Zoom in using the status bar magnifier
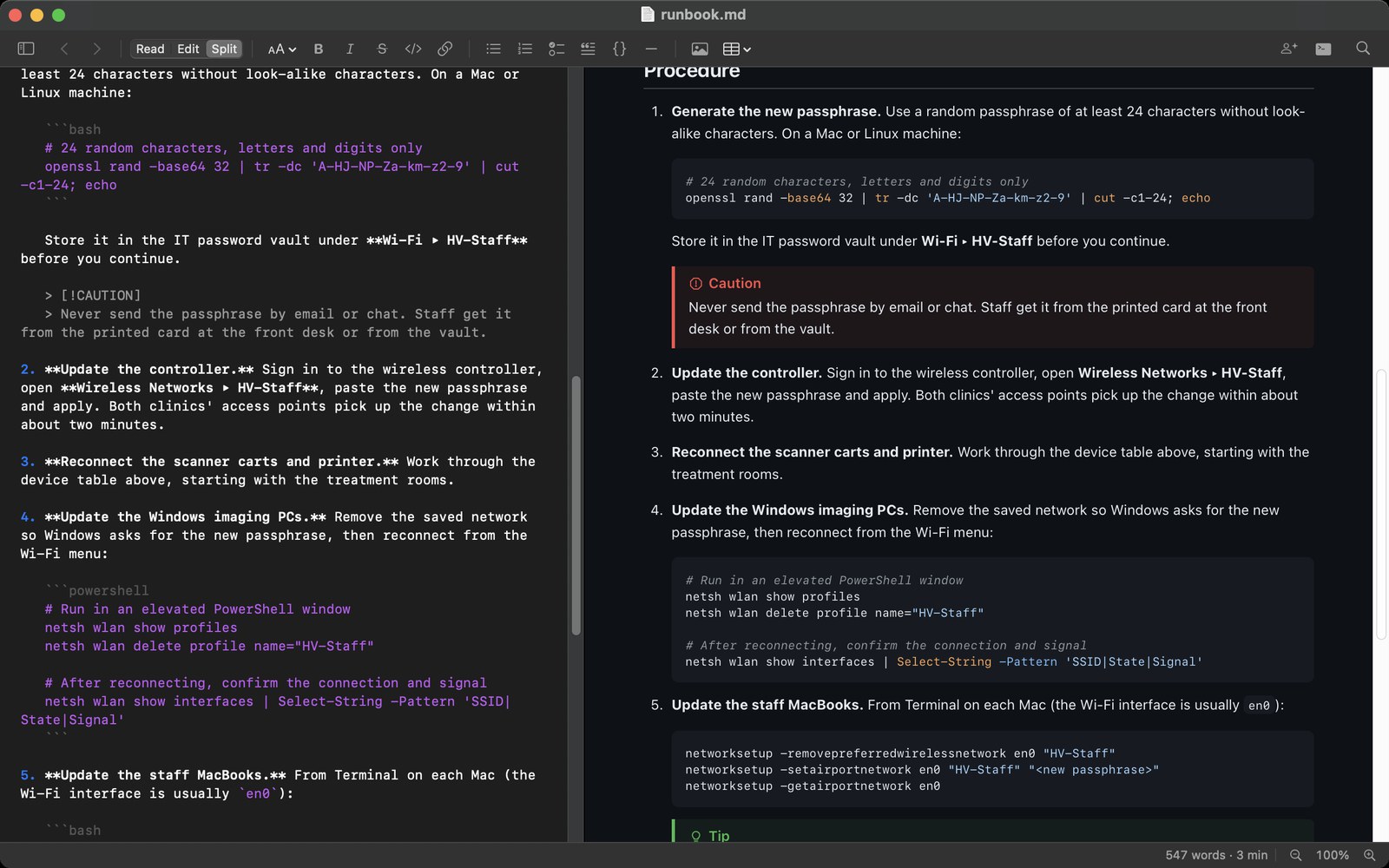1389x868 pixels. click(1370, 855)
